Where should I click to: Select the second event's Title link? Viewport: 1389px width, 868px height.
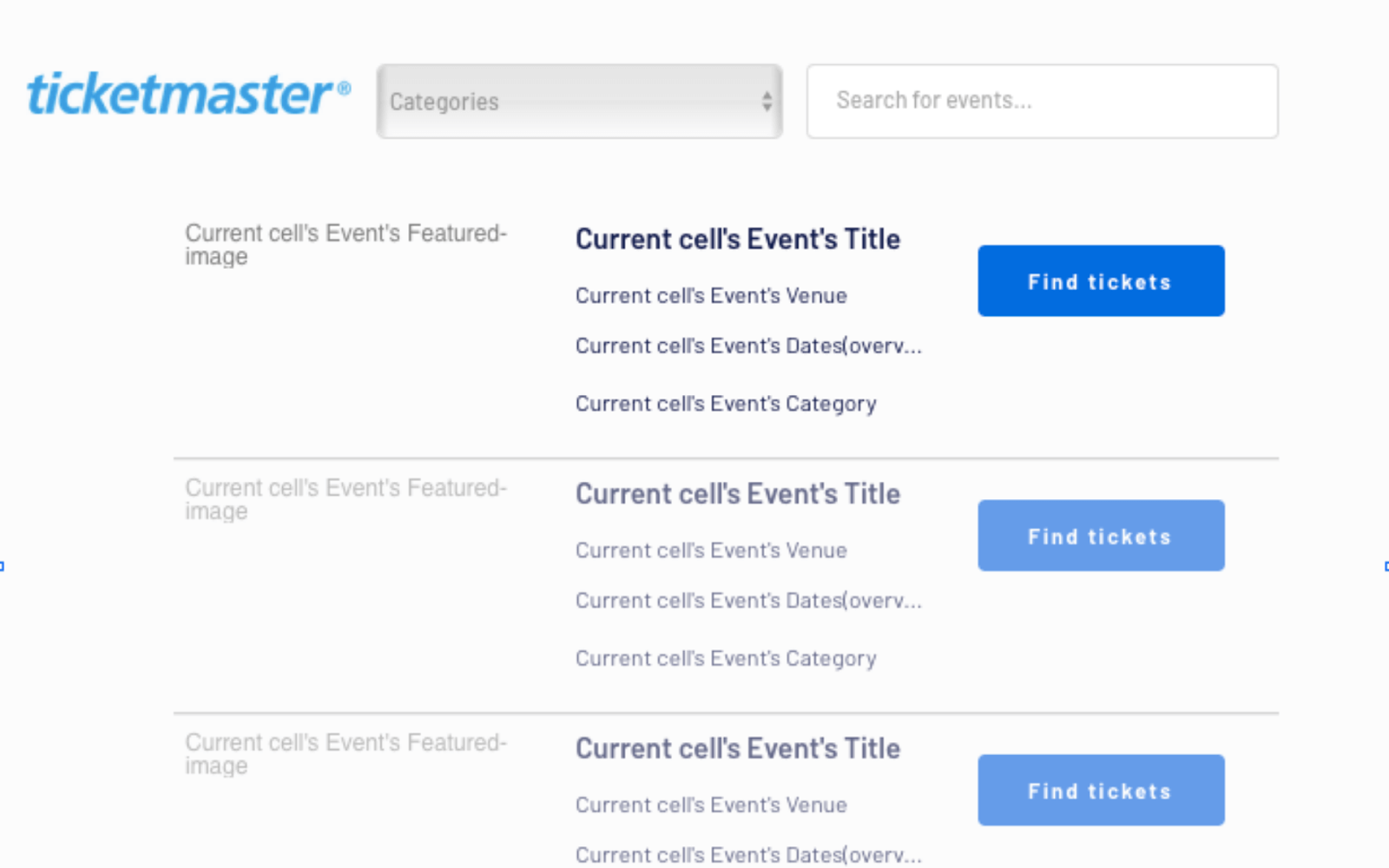(737, 493)
